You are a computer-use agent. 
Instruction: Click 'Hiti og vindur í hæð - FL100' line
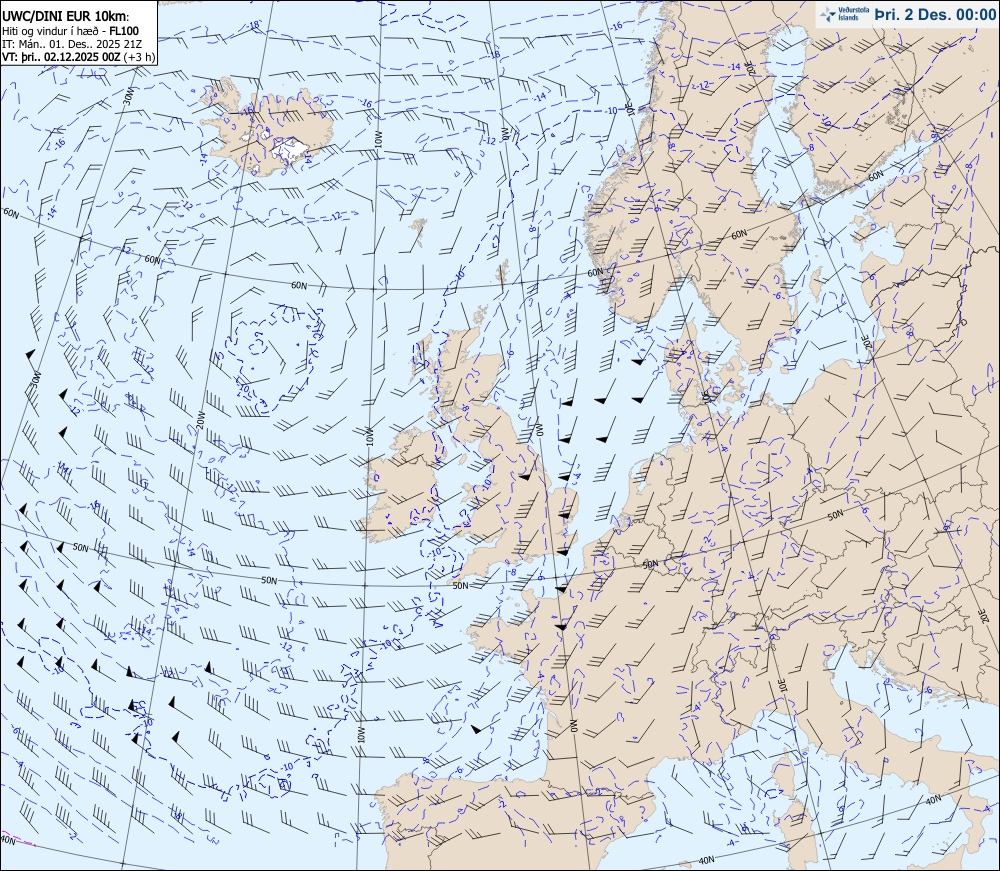pyautogui.click(x=70, y=31)
